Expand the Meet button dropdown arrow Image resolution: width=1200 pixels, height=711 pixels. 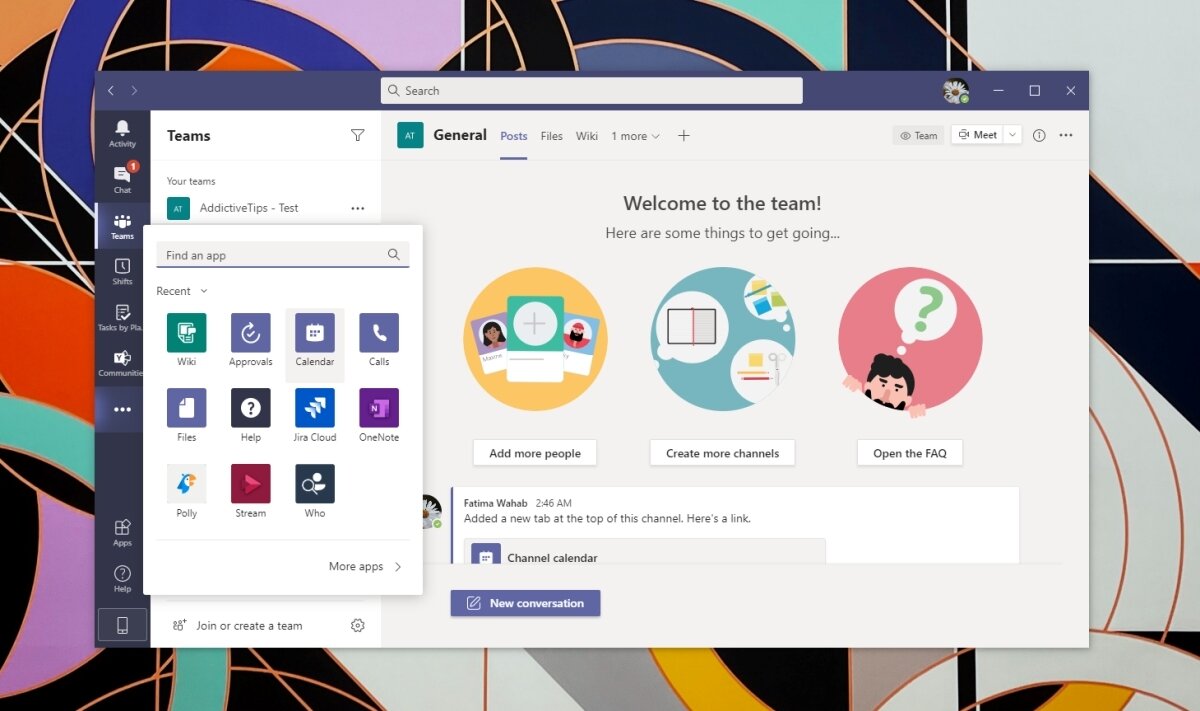point(1012,134)
